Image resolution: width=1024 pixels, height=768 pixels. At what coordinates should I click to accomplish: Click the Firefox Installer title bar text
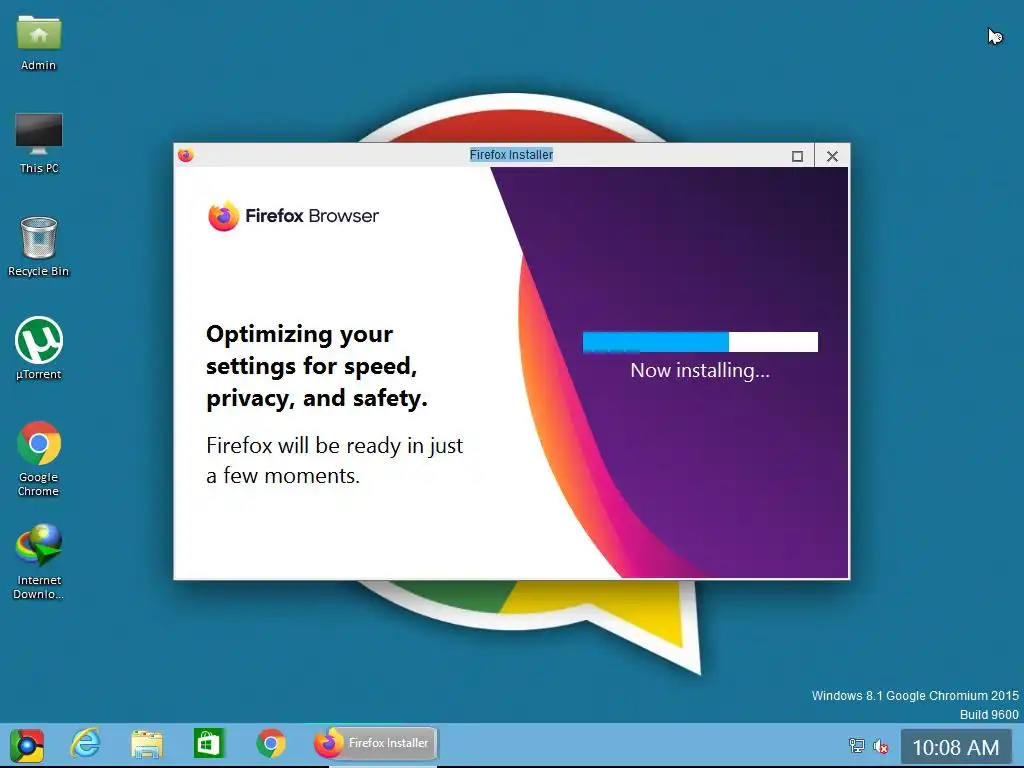pos(511,155)
